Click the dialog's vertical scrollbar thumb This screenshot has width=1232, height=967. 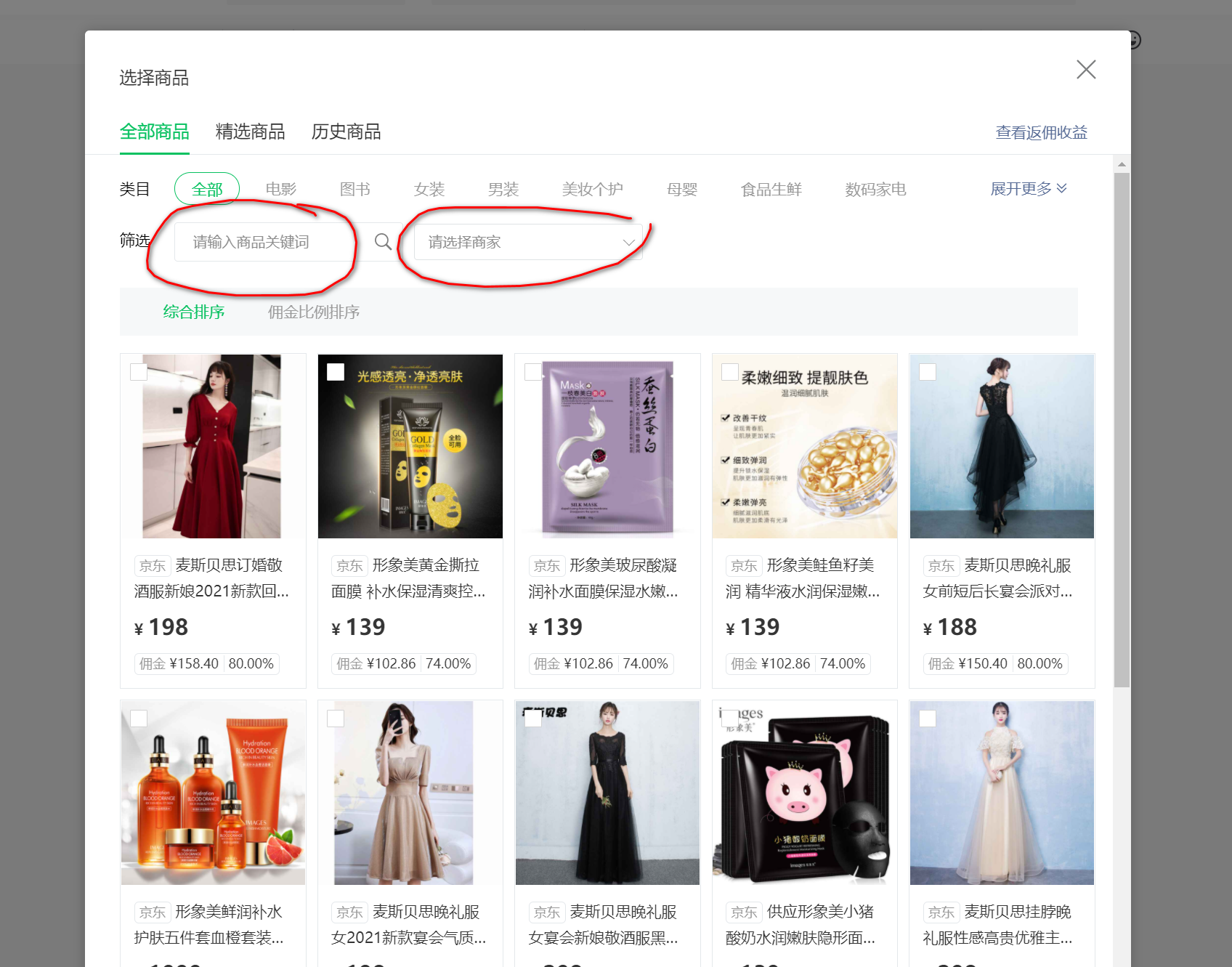[x=1122, y=429]
